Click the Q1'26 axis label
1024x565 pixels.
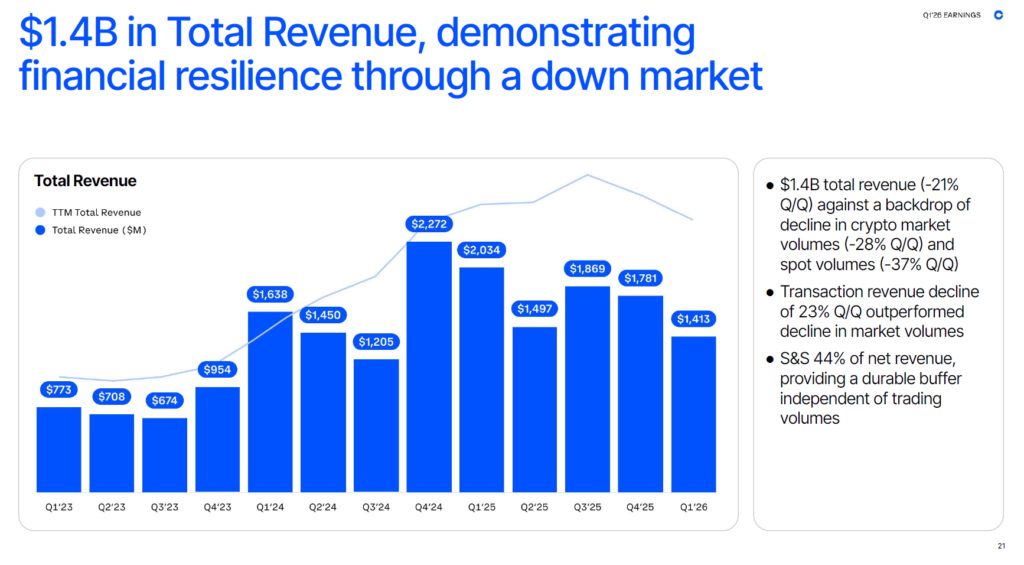click(694, 507)
